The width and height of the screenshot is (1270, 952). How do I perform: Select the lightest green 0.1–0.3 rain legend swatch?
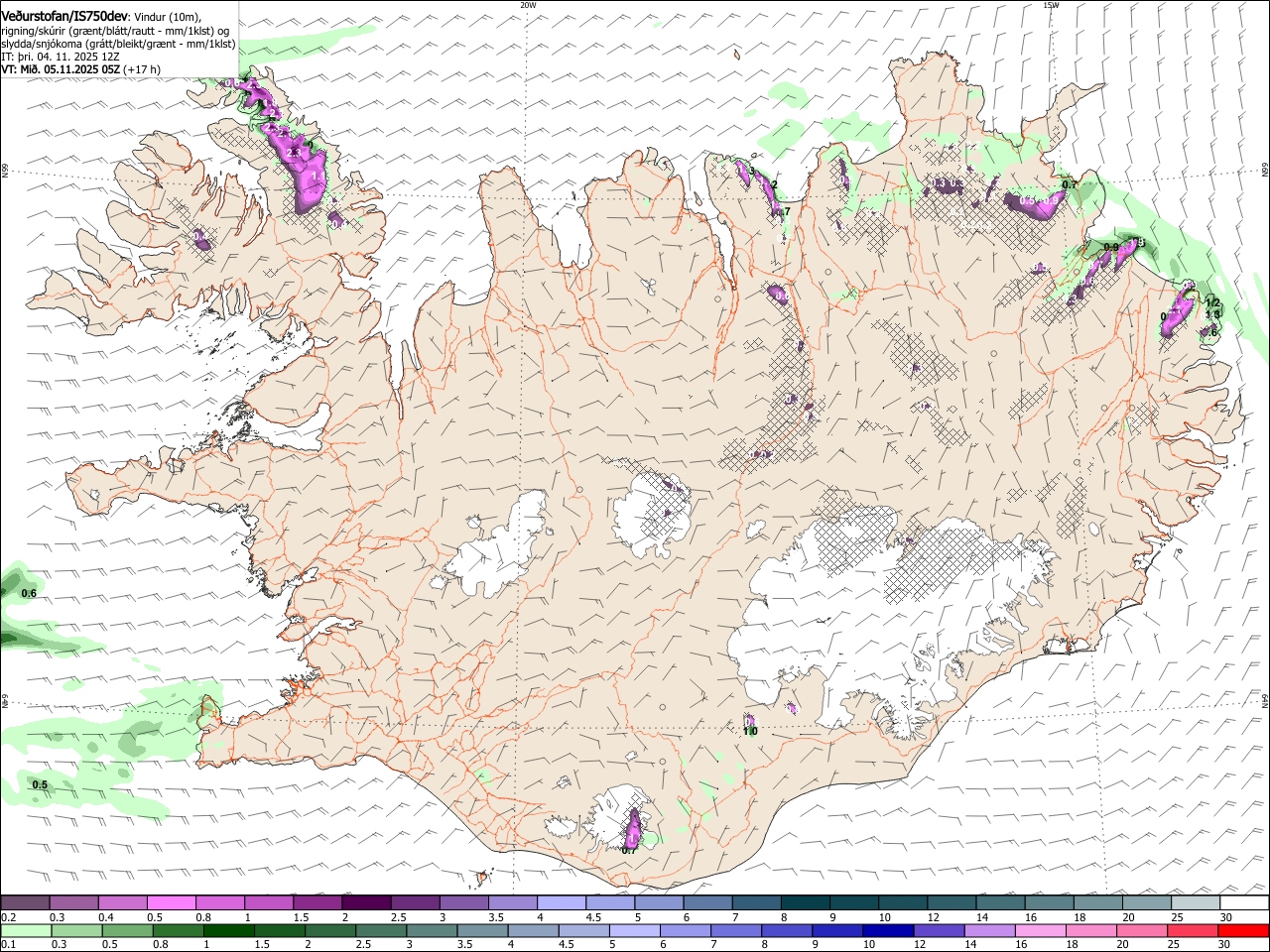[27, 930]
